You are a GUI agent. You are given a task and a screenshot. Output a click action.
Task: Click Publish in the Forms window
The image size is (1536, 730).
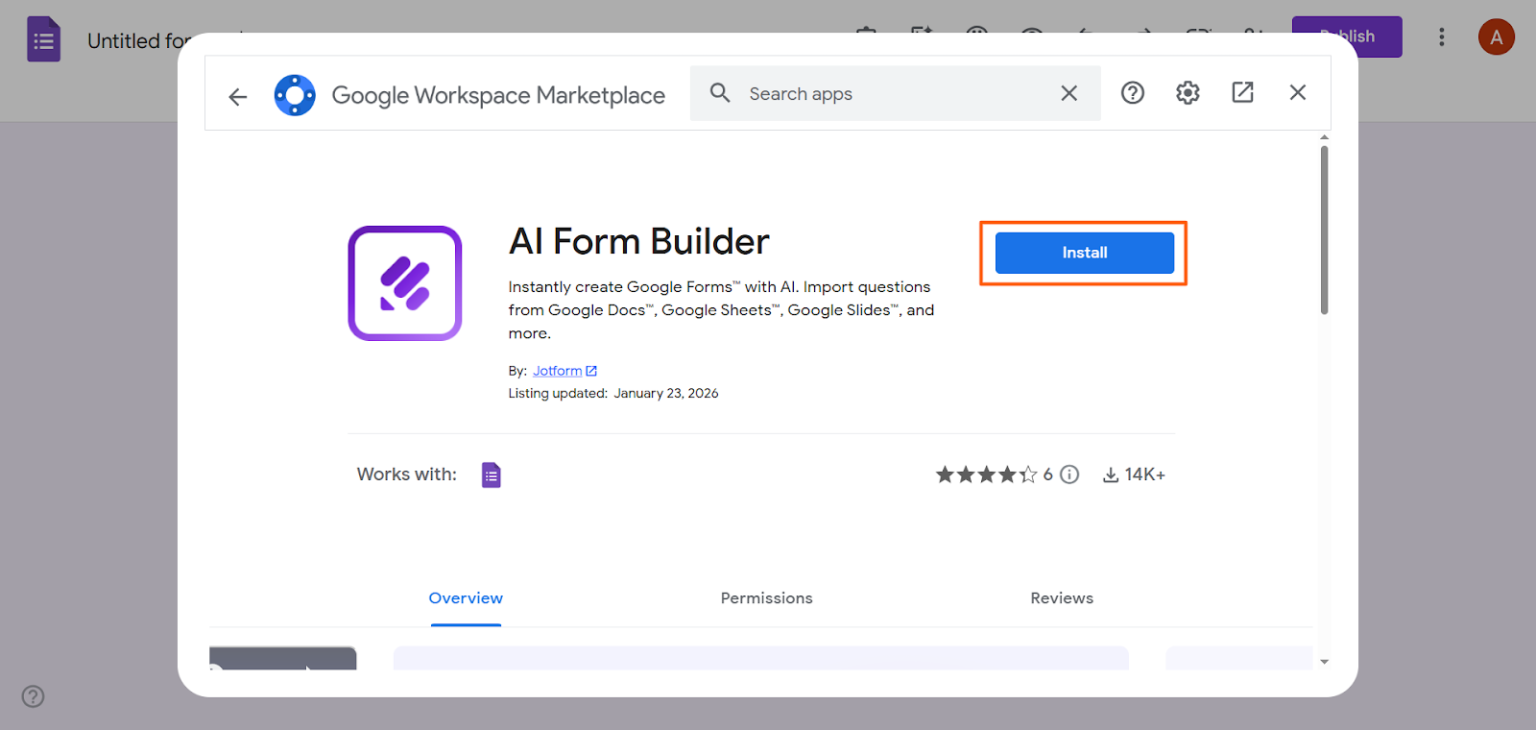[1347, 36]
